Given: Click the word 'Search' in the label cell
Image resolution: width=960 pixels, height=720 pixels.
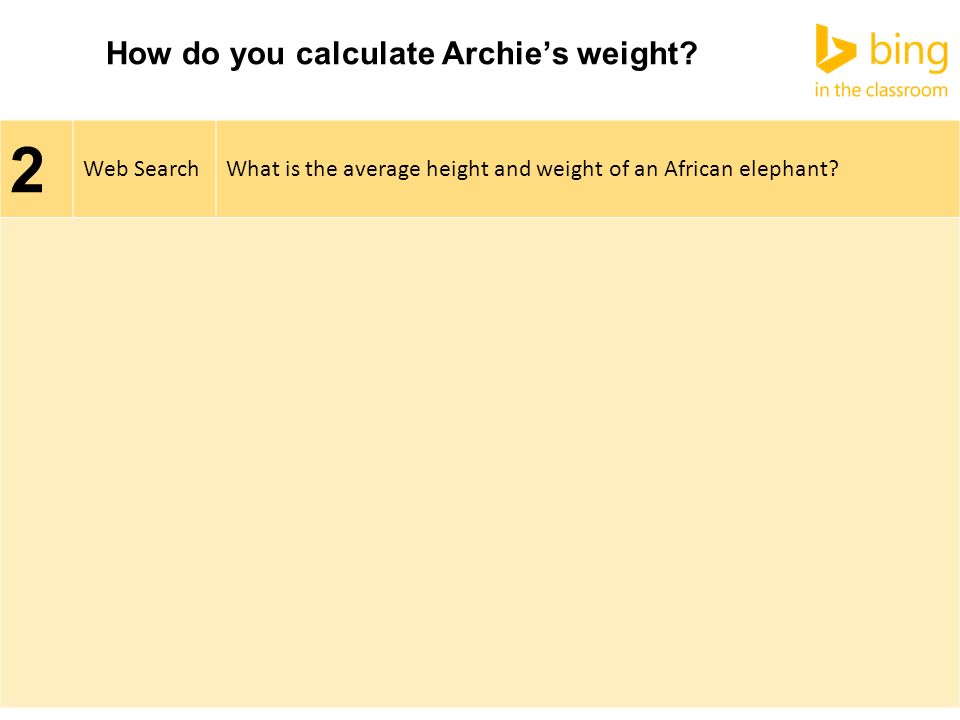Looking at the screenshot, I should pos(166,168).
